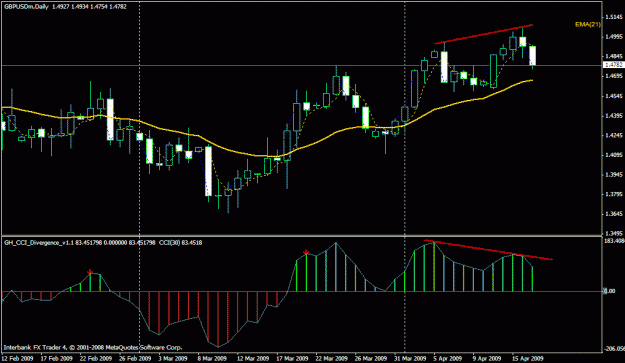The height and width of the screenshot is (363, 625).
Task: Click the 1.4845 price axis label
Action: click(x=614, y=56)
